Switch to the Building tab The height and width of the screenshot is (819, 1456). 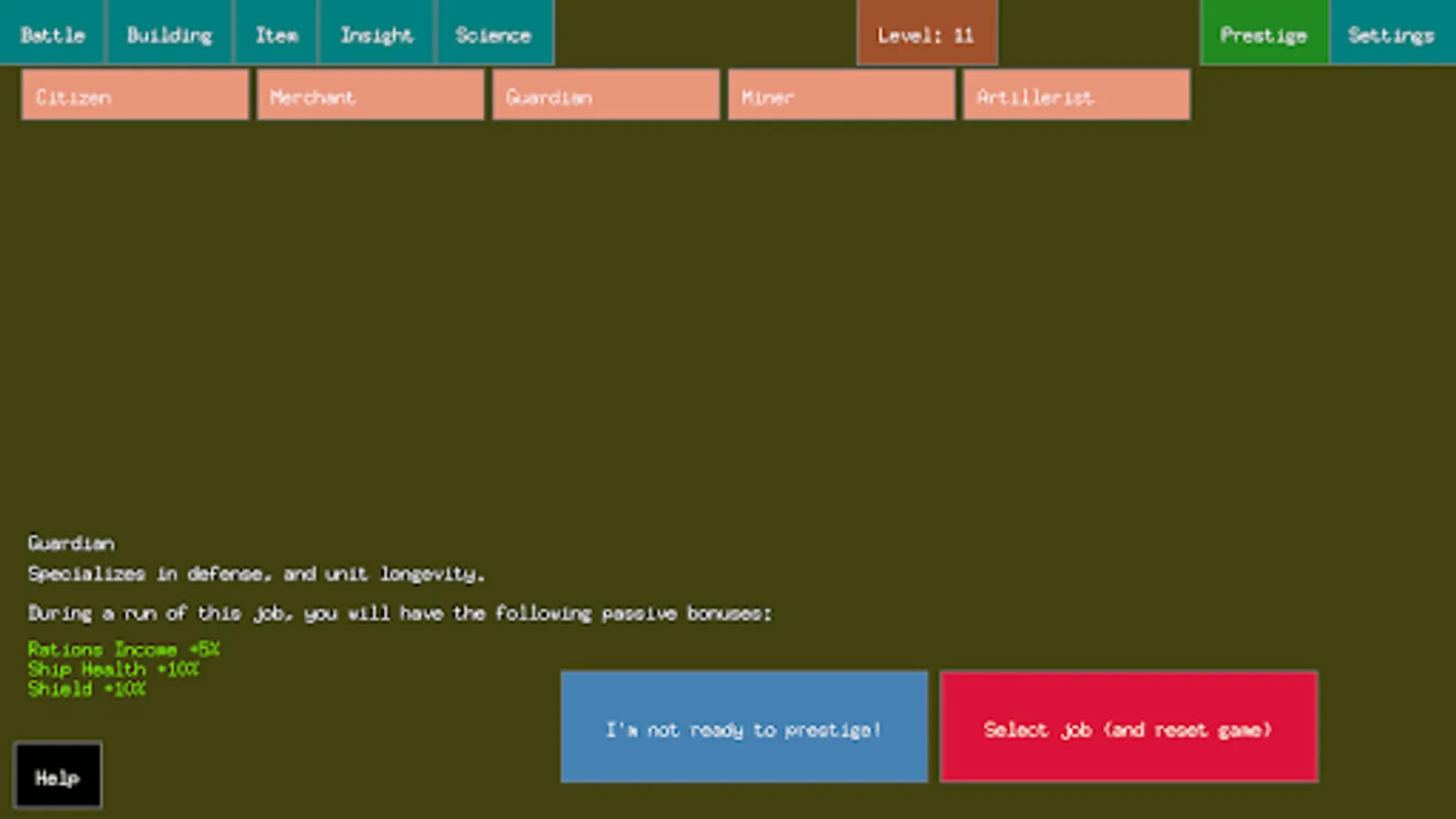point(169,33)
